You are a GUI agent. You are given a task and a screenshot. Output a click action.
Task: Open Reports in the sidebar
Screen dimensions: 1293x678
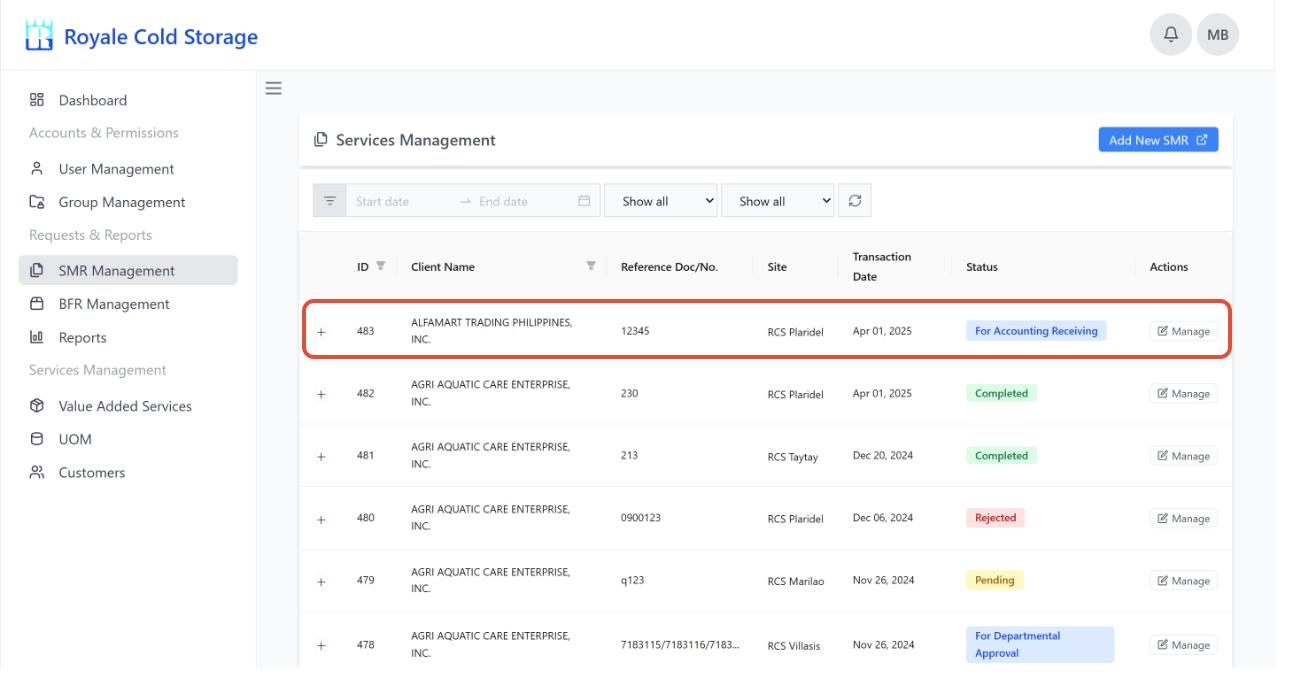coord(128,338)
